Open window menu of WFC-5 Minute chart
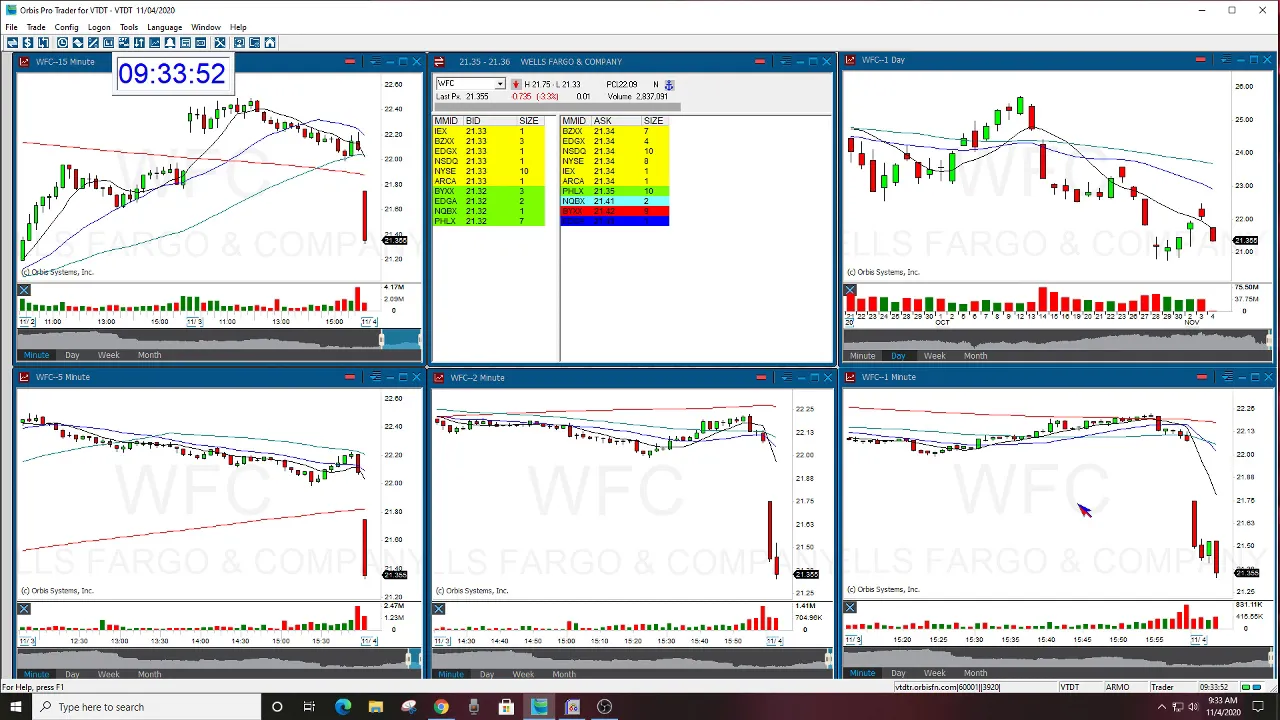This screenshot has width=1280, height=720. 375,377
